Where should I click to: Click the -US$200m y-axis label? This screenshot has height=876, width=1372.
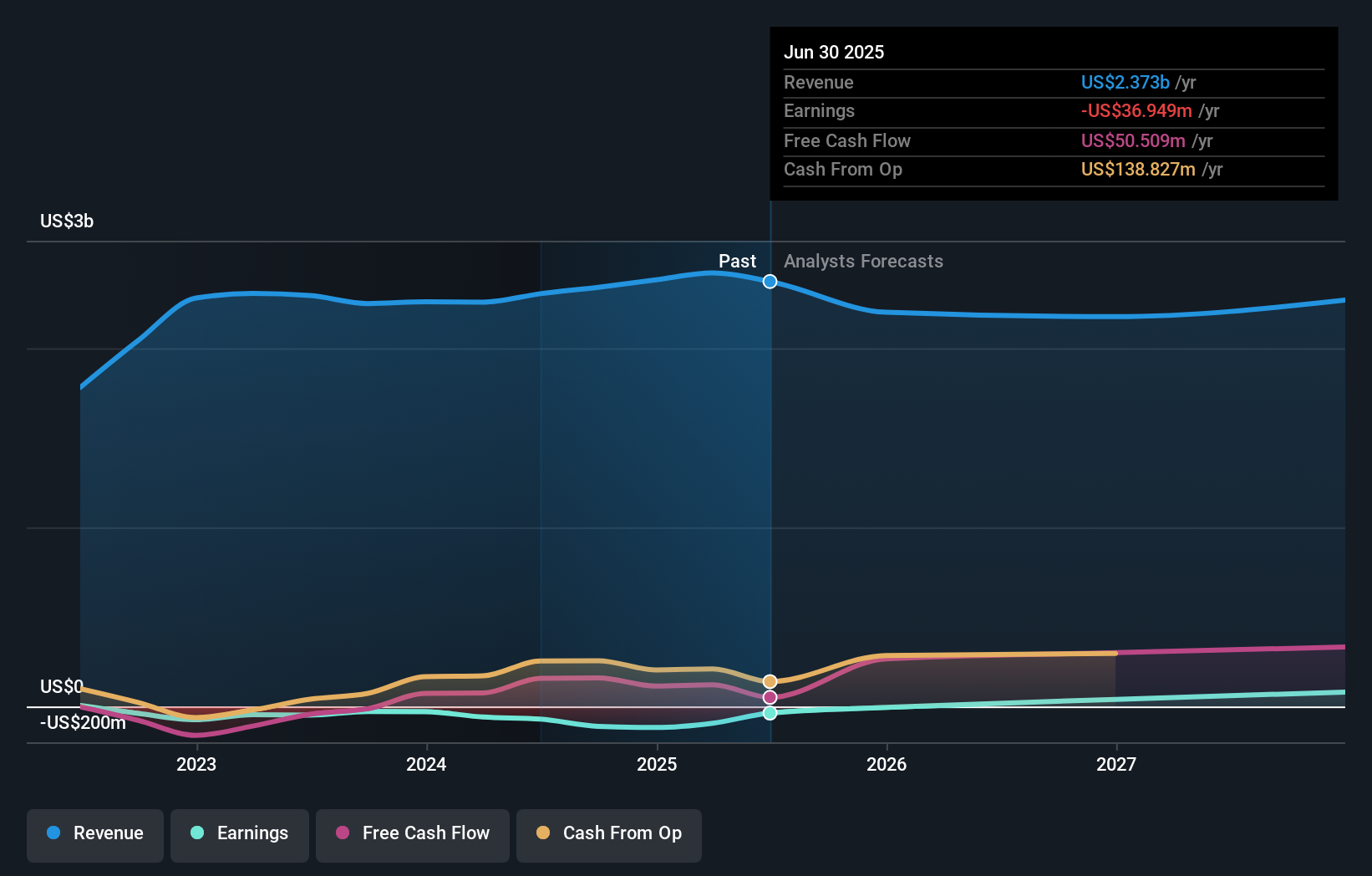[83, 723]
